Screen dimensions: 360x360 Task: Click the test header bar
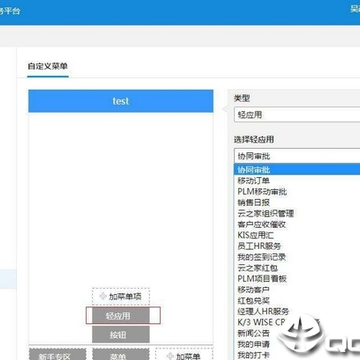pyautogui.click(x=121, y=101)
